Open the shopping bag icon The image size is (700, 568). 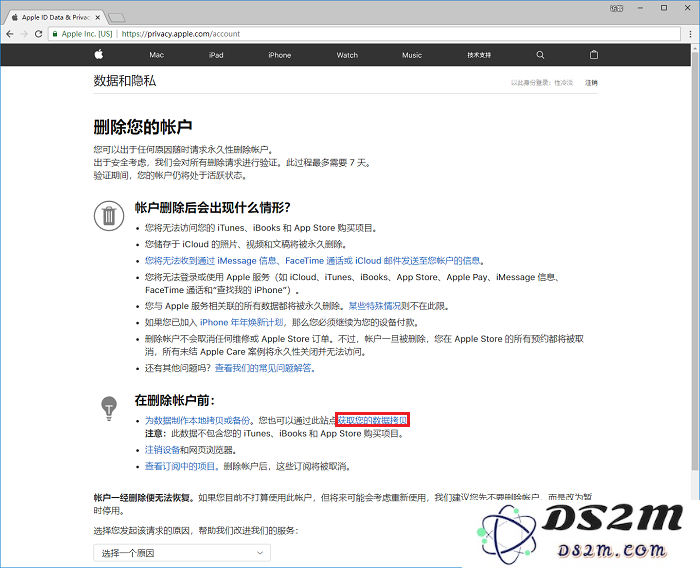594,54
